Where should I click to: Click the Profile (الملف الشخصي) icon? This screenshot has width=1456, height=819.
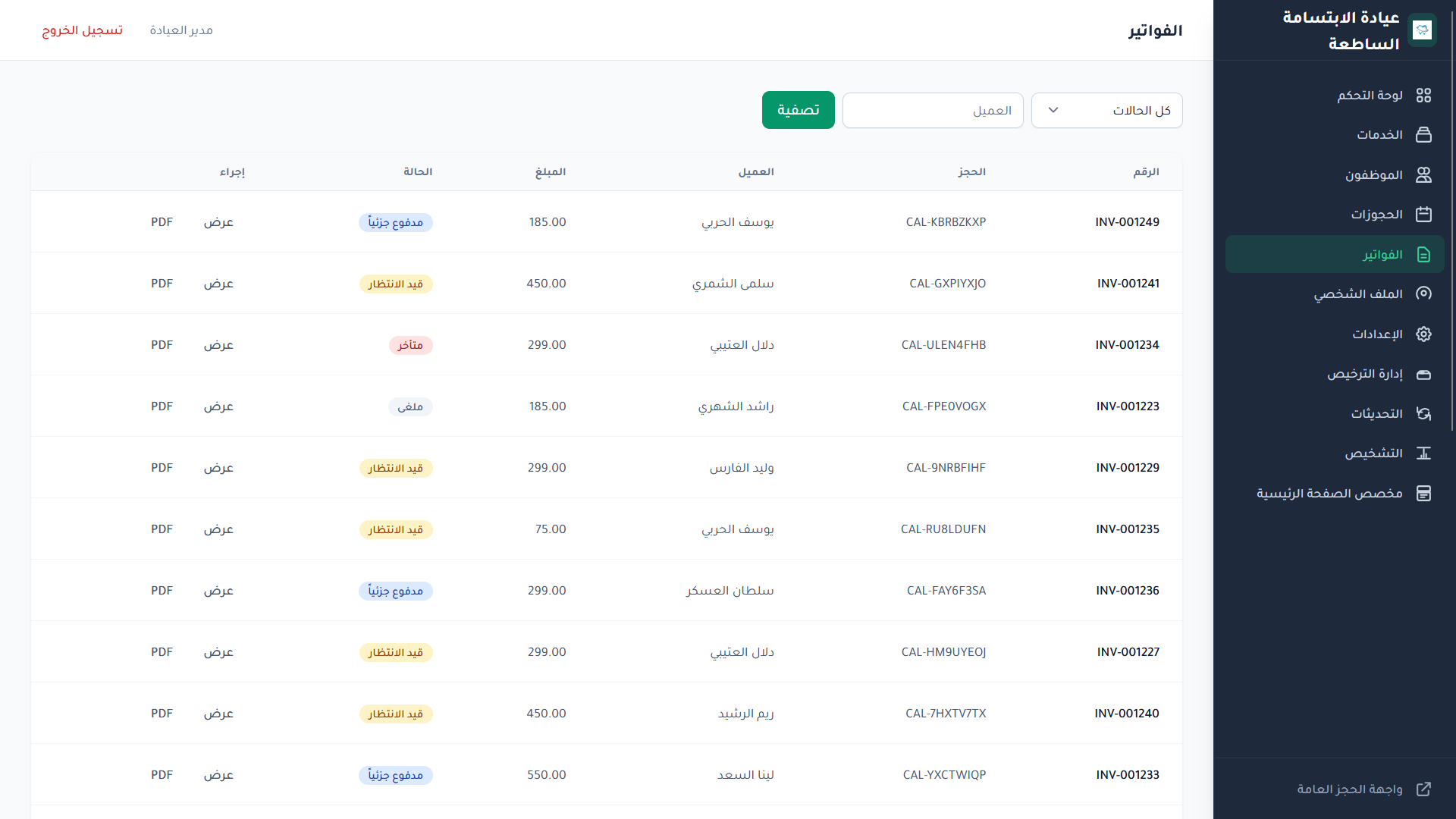1423,293
